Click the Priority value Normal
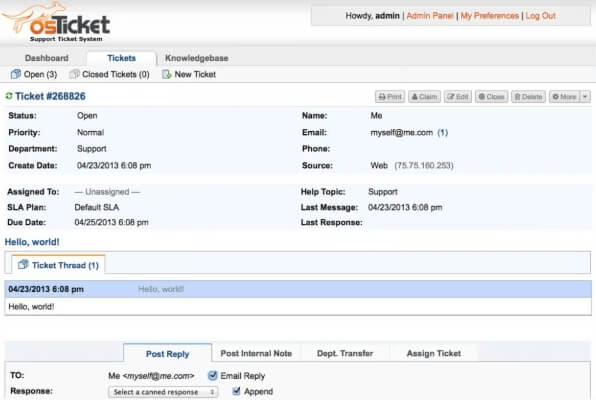Viewport: 596px width, 400px height. [90, 132]
